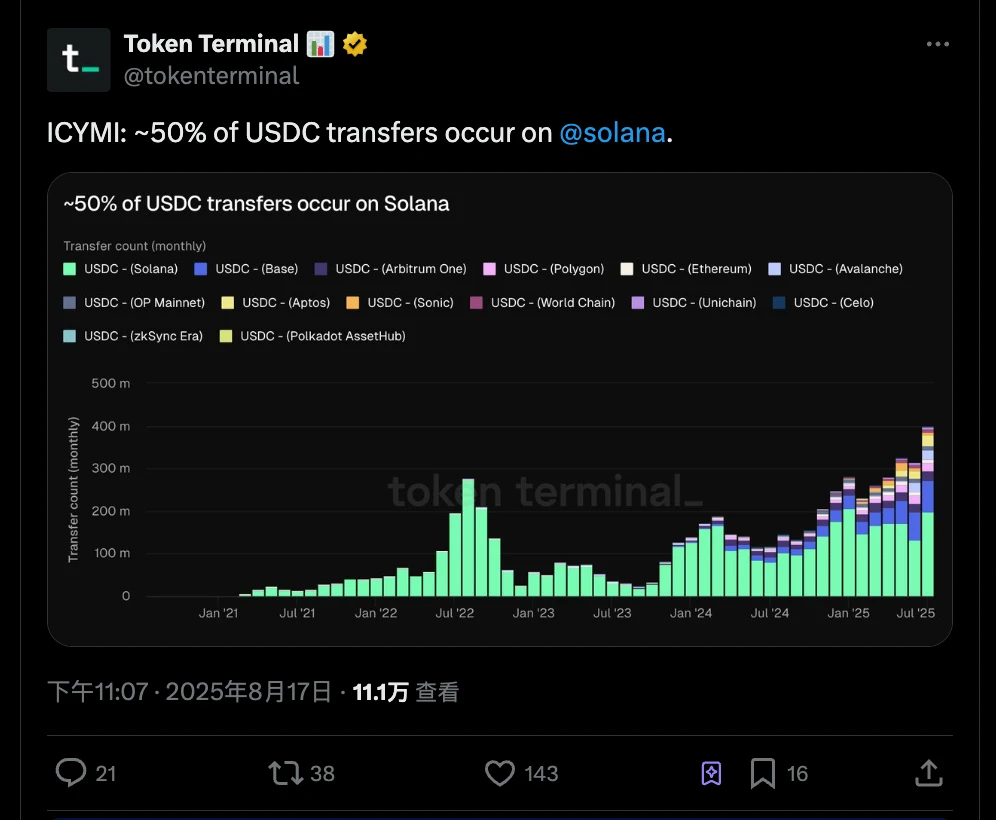Toggle the USDC Ethereum legend item
Viewport: 996px width, 820px height.
[686, 268]
